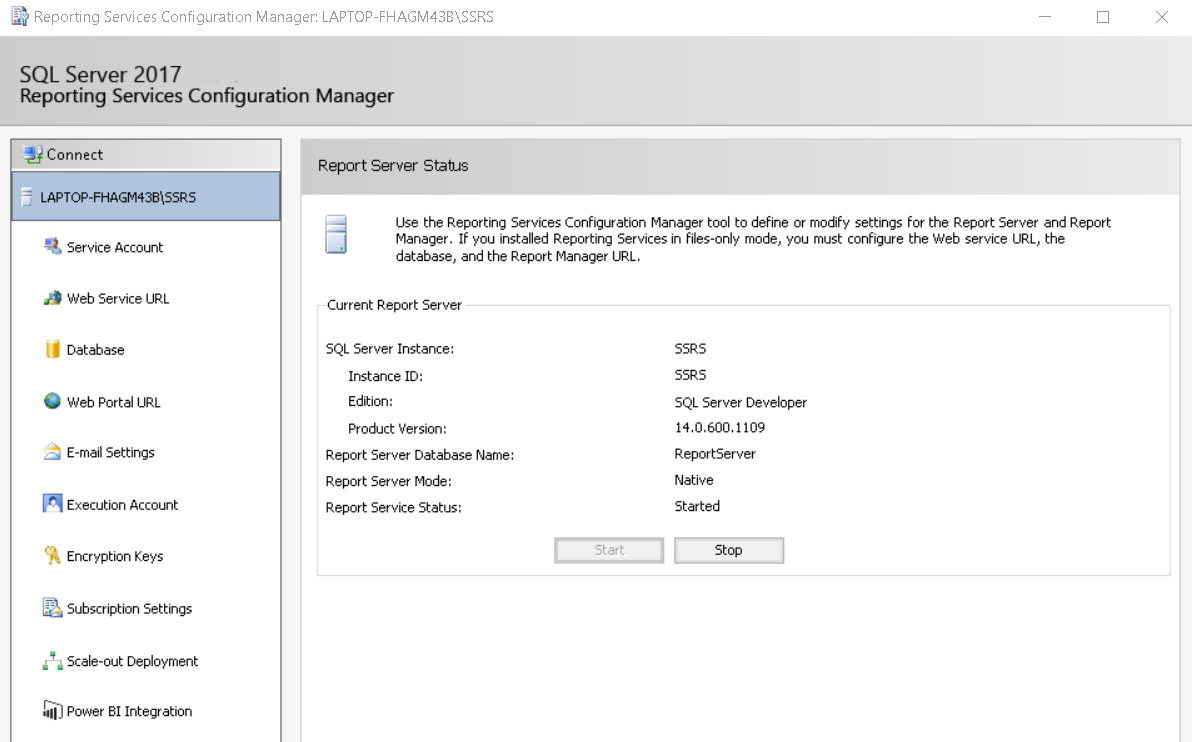Click the Report Server Database Name label
The height and width of the screenshot is (742, 1192).
click(420, 455)
